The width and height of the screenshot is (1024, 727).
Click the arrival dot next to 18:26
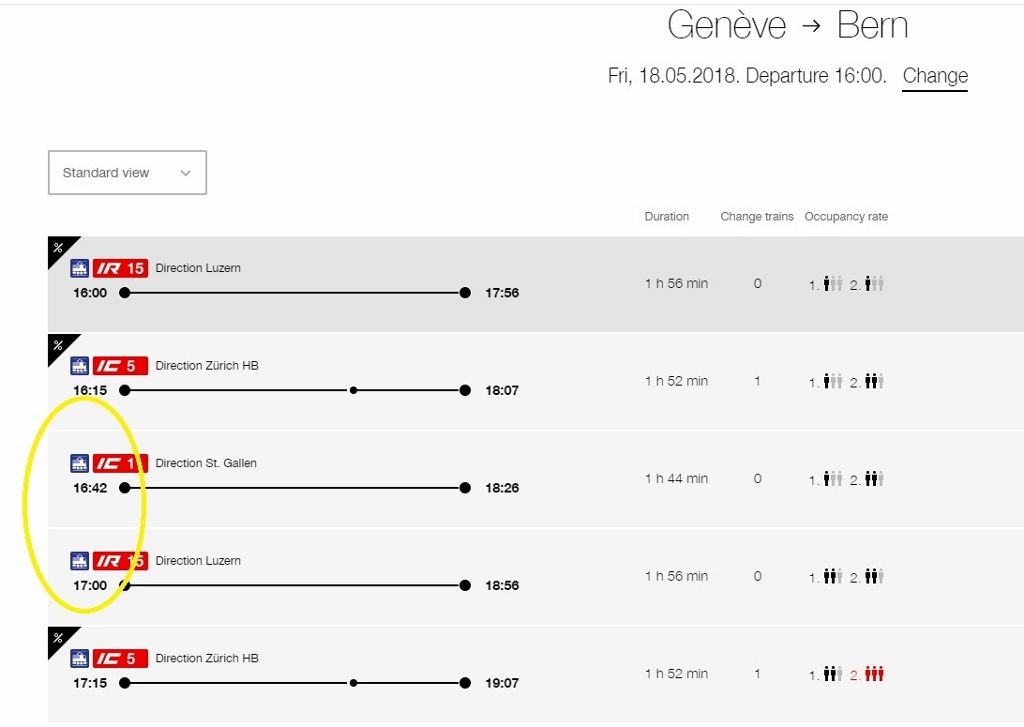tap(464, 488)
